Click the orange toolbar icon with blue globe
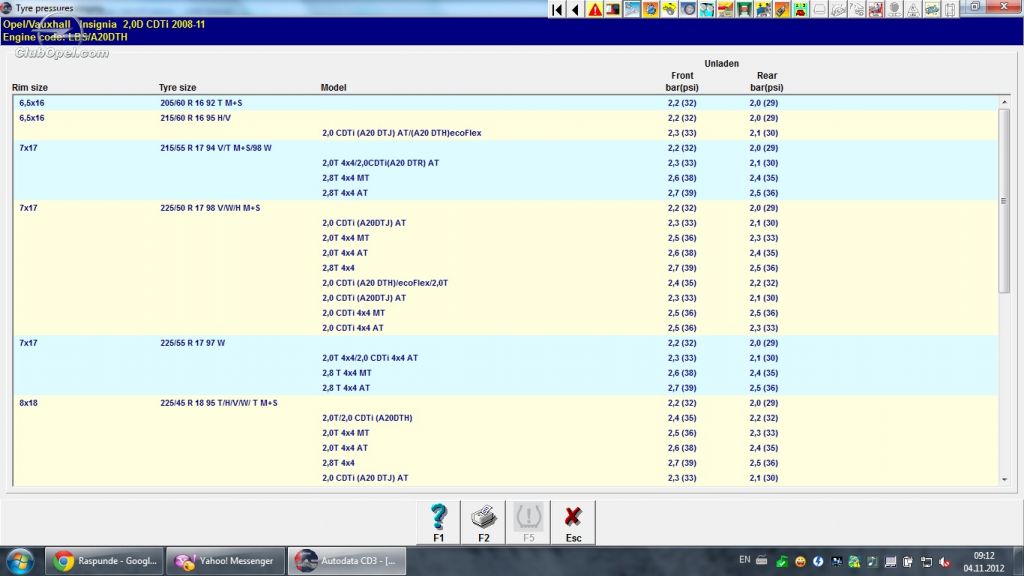 650,9
